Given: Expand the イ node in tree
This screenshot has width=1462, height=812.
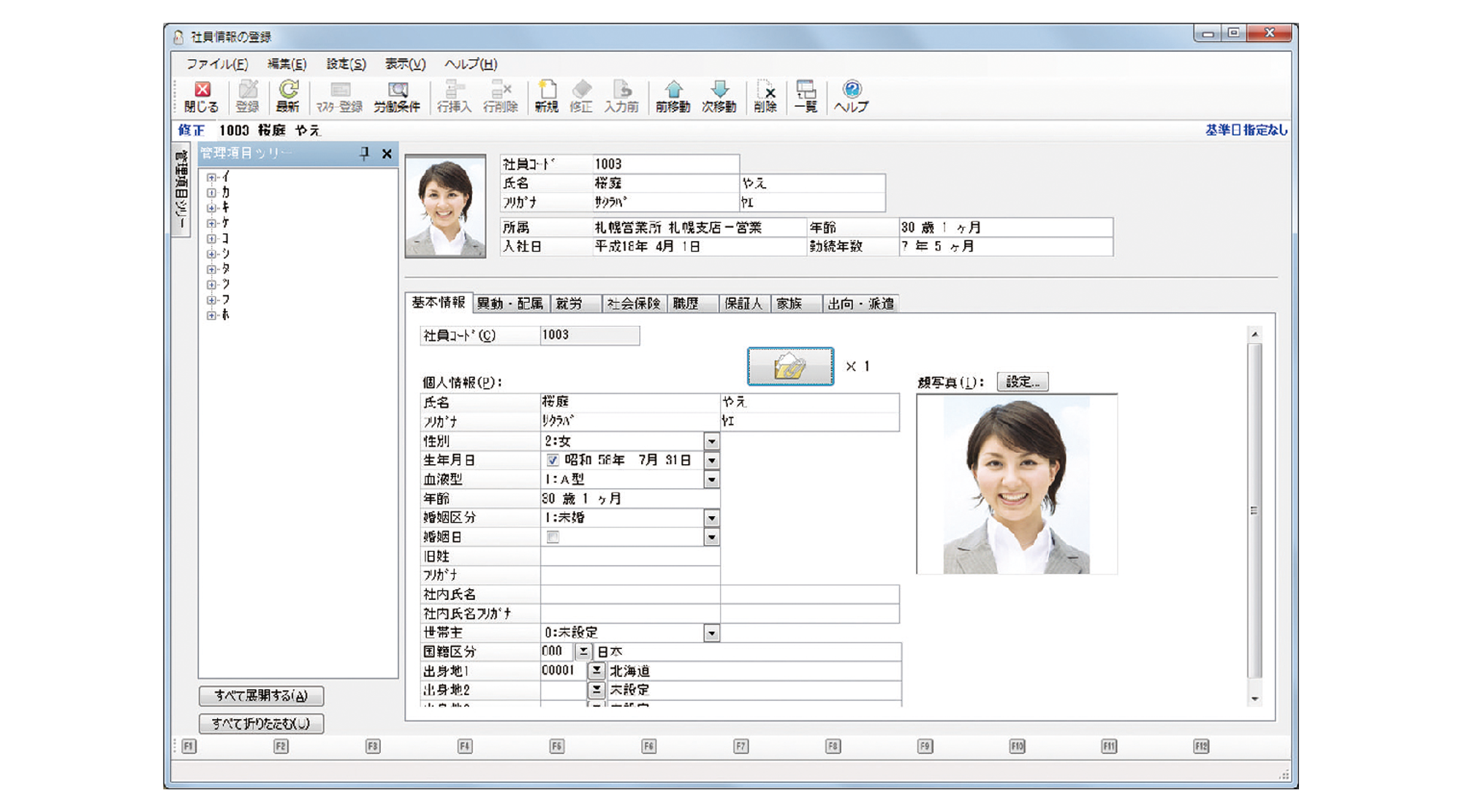Looking at the screenshot, I should click(x=211, y=177).
